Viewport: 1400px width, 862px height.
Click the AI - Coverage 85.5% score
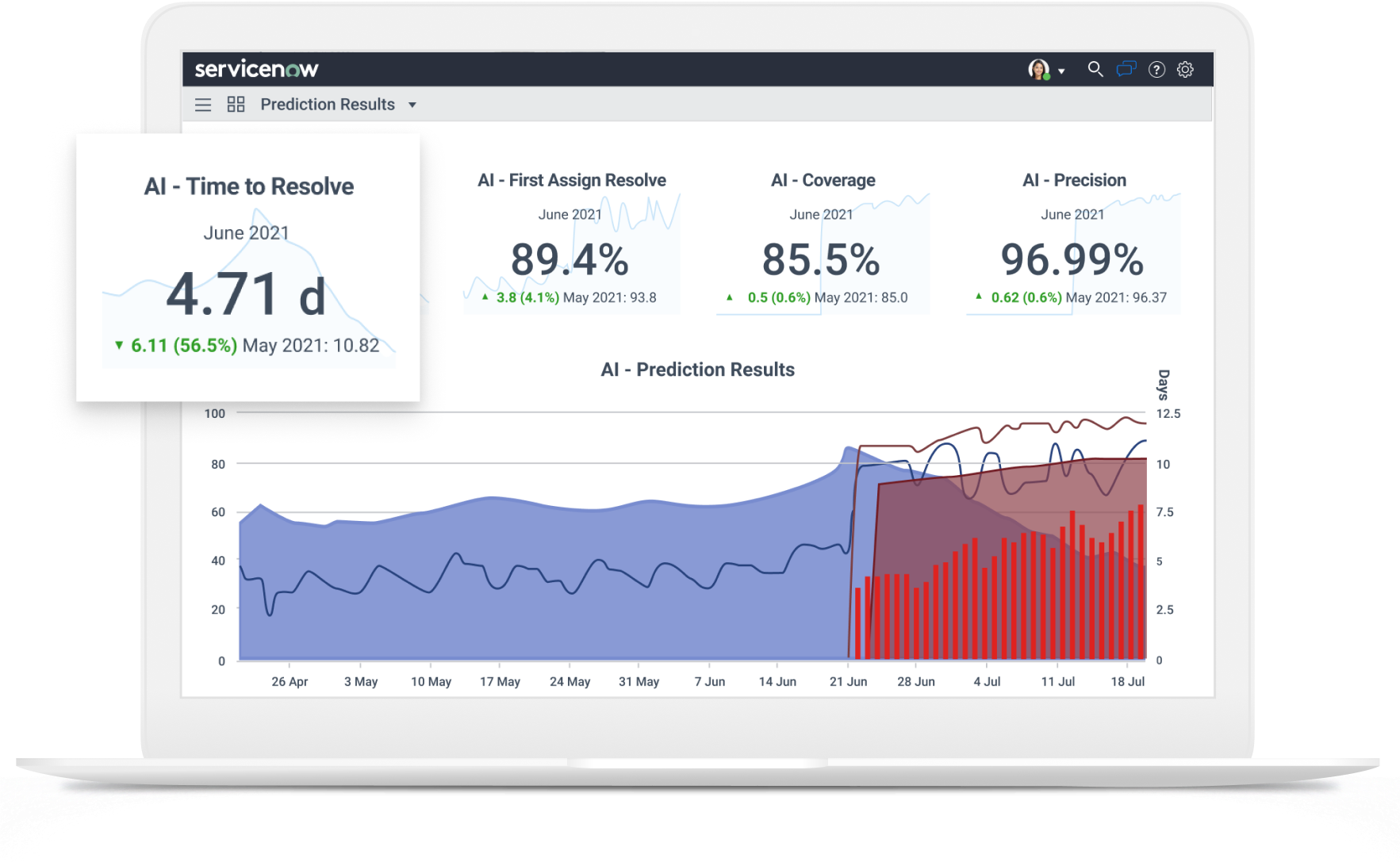point(821,260)
